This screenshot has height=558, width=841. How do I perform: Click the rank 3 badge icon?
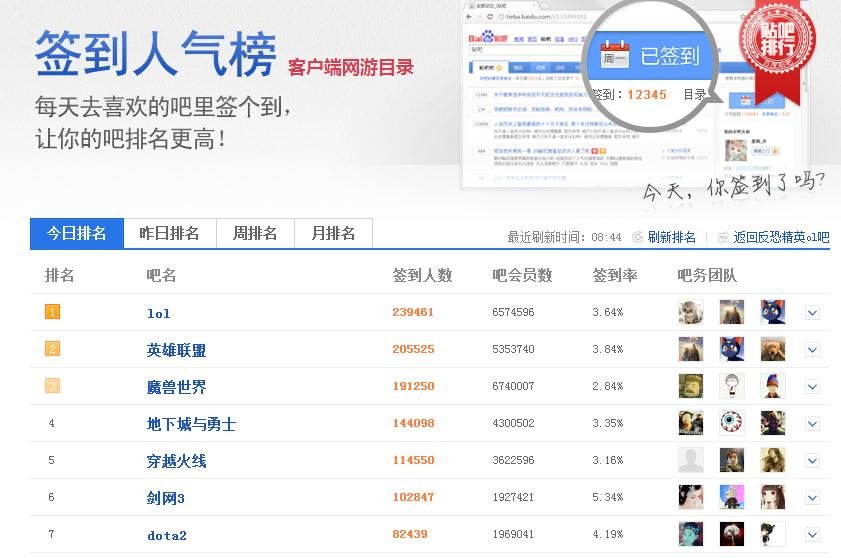point(52,386)
